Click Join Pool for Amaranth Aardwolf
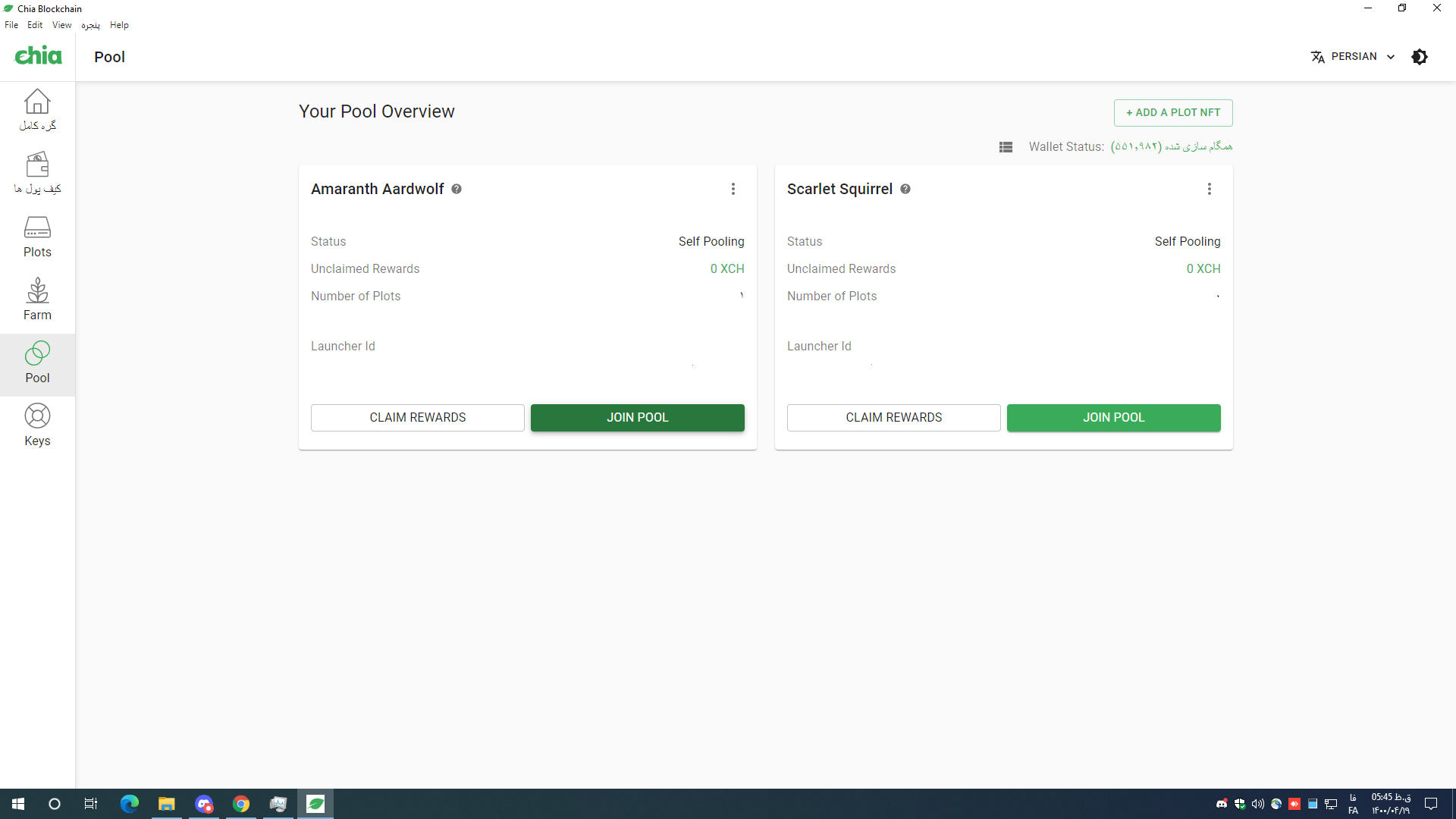1456x819 pixels. 637,418
